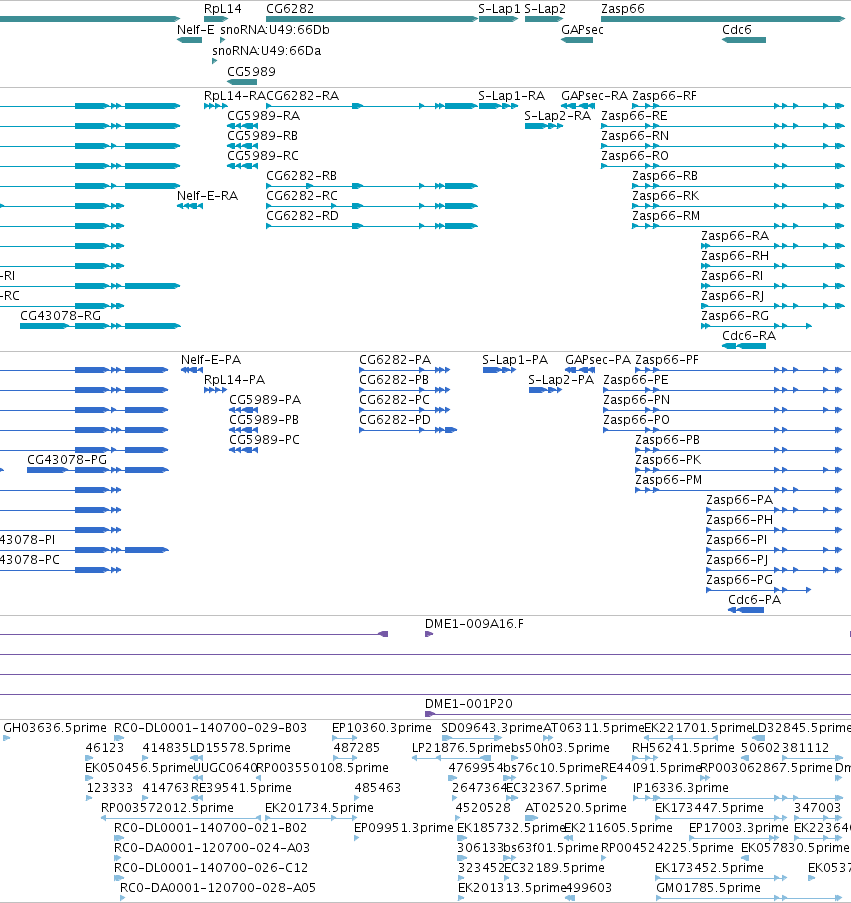Click the CG6282 gene label
This screenshot has width=851, height=903.
pos(290,9)
